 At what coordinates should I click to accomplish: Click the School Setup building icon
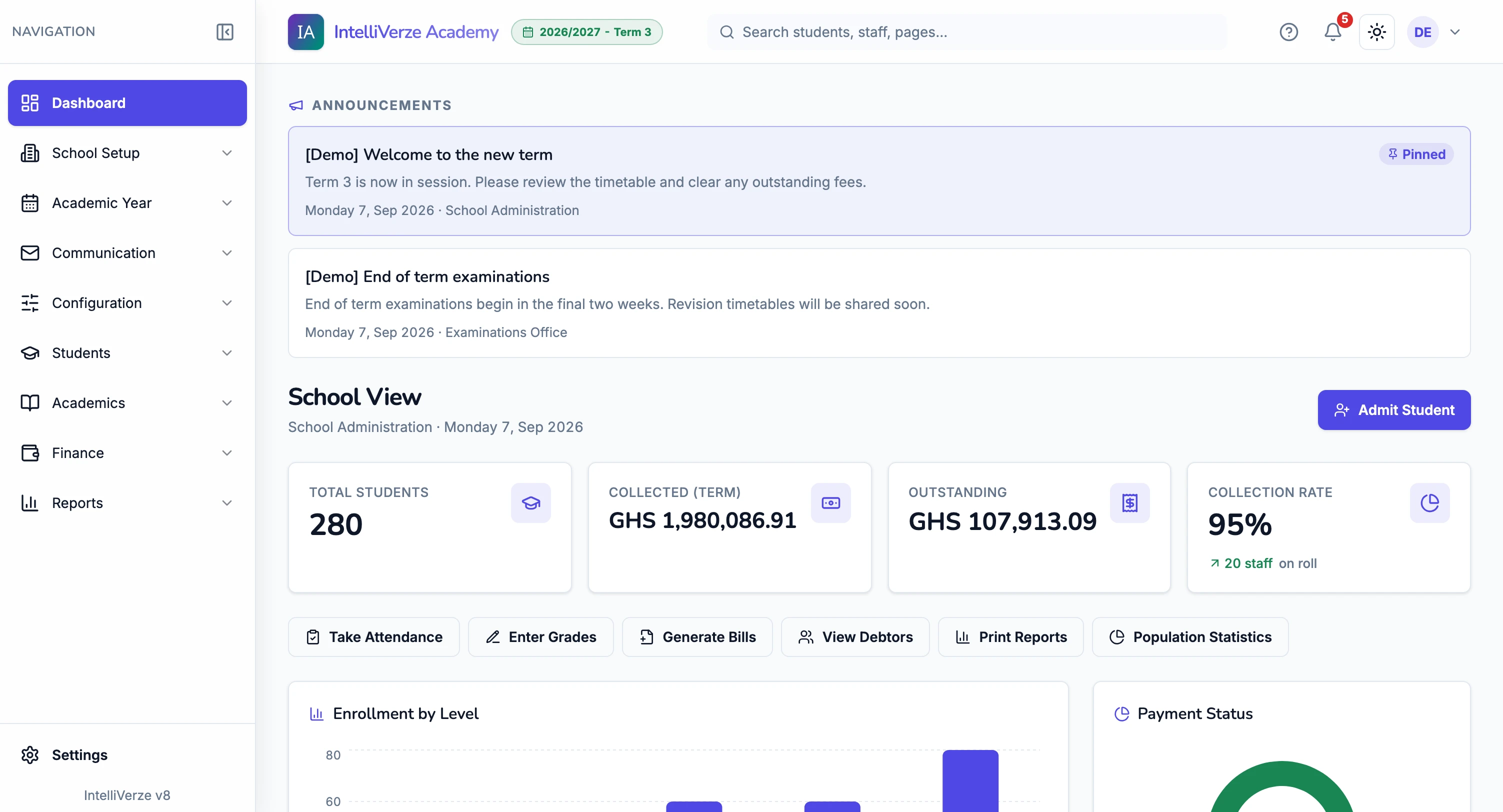point(30,153)
